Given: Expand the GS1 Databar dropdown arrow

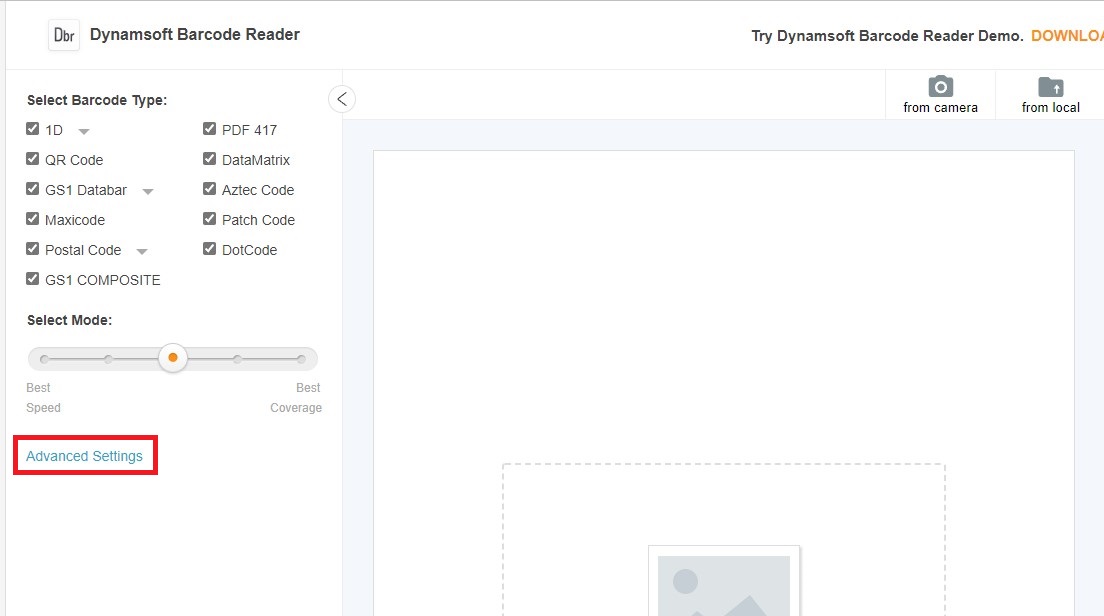Looking at the screenshot, I should (x=148, y=191).
